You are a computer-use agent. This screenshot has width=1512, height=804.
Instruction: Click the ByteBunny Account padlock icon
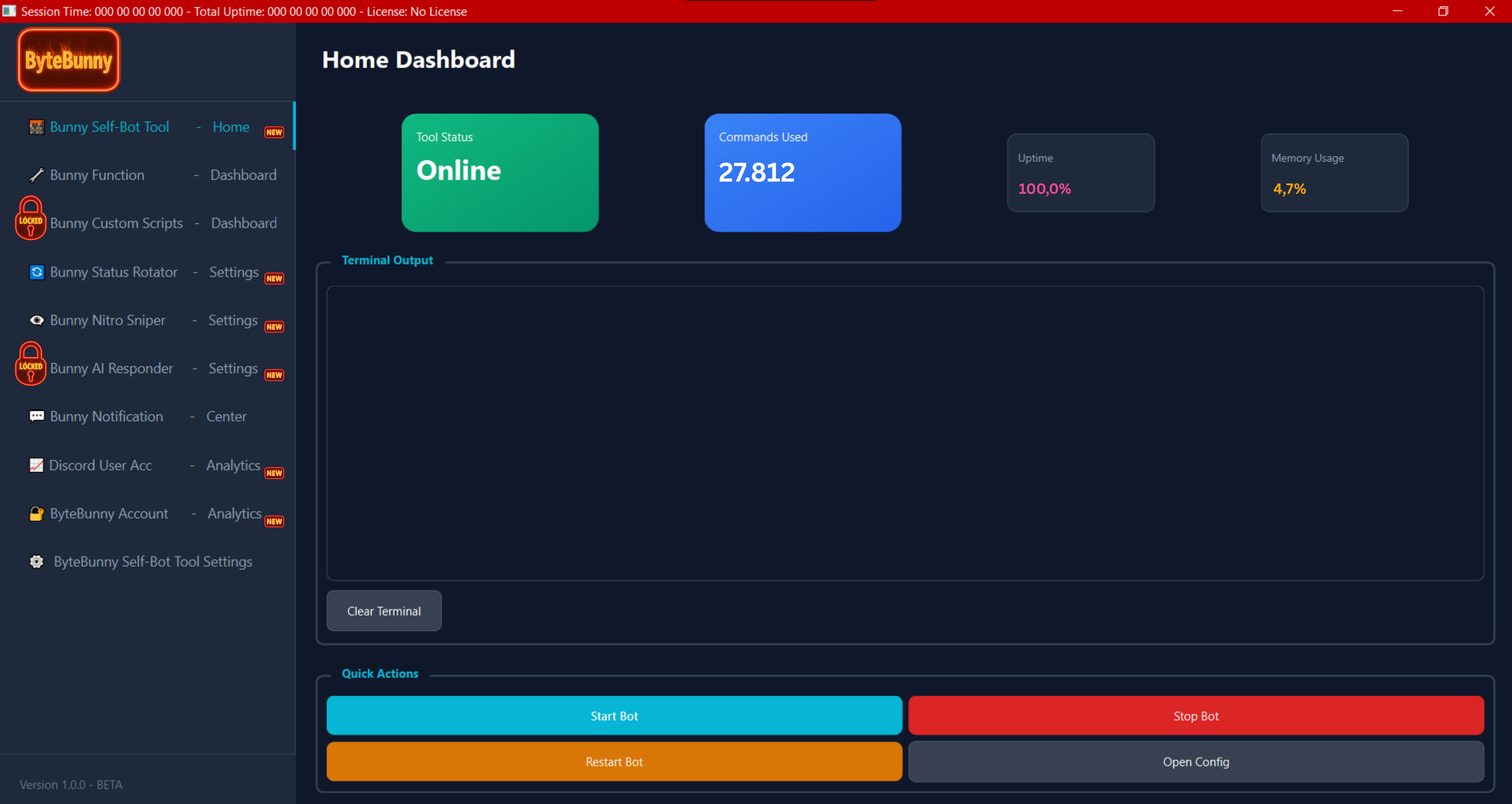tap(36, 513)
